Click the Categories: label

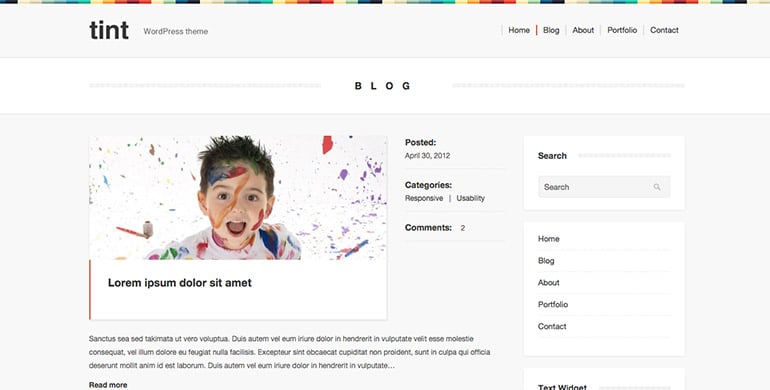click(x=428, y=185)
